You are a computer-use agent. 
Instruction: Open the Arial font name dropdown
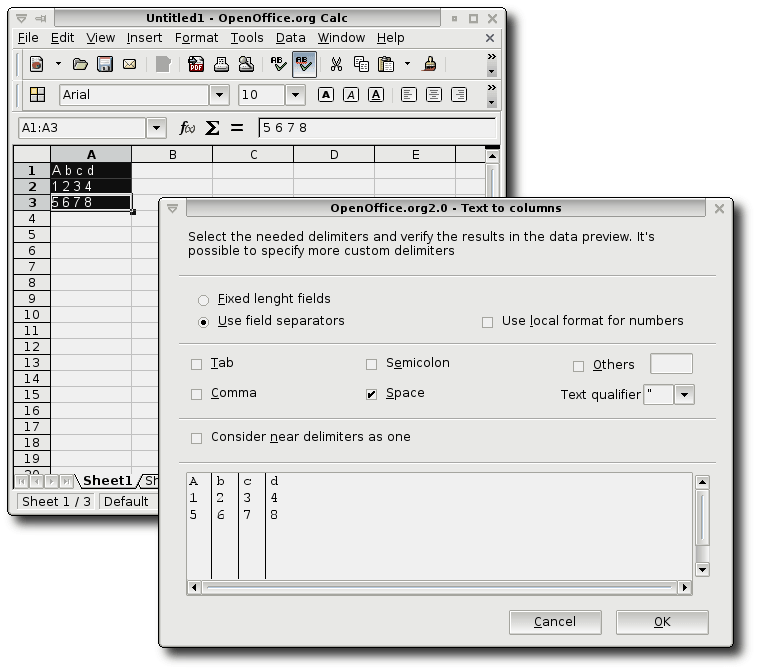pos(219,95)
